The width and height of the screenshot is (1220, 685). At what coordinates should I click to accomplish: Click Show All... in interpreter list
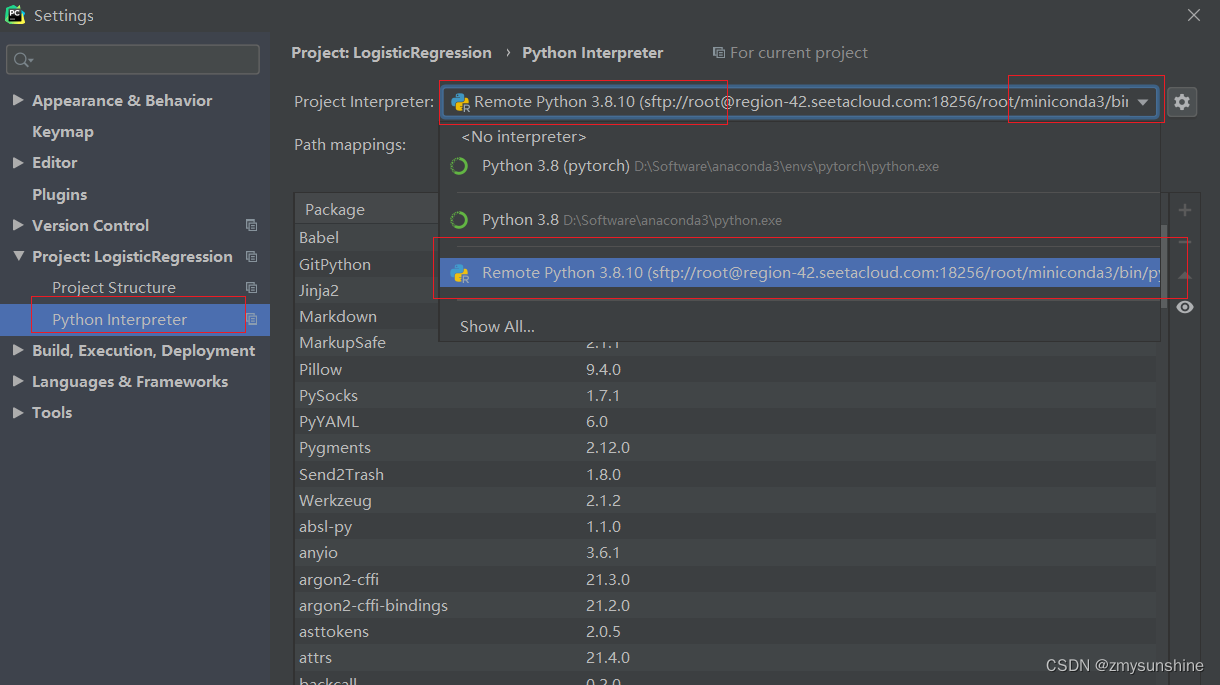pos(497,327)
